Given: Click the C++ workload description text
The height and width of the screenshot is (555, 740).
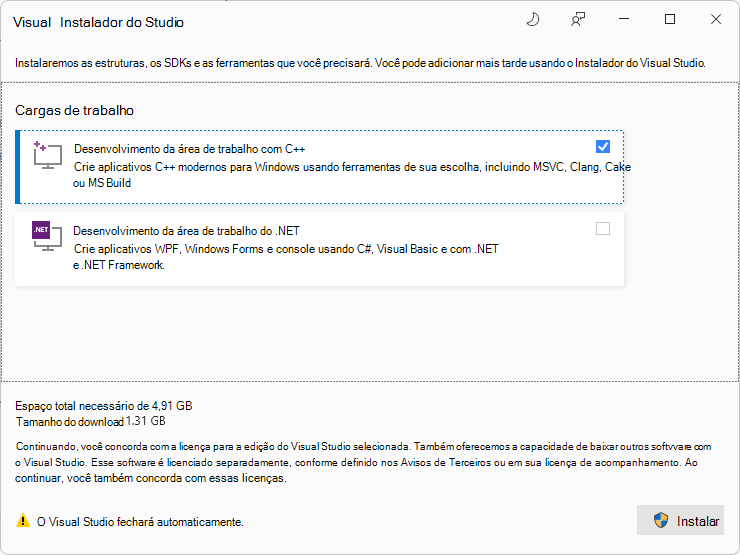Looking at the screenshot, I should [x=352, y=175].
